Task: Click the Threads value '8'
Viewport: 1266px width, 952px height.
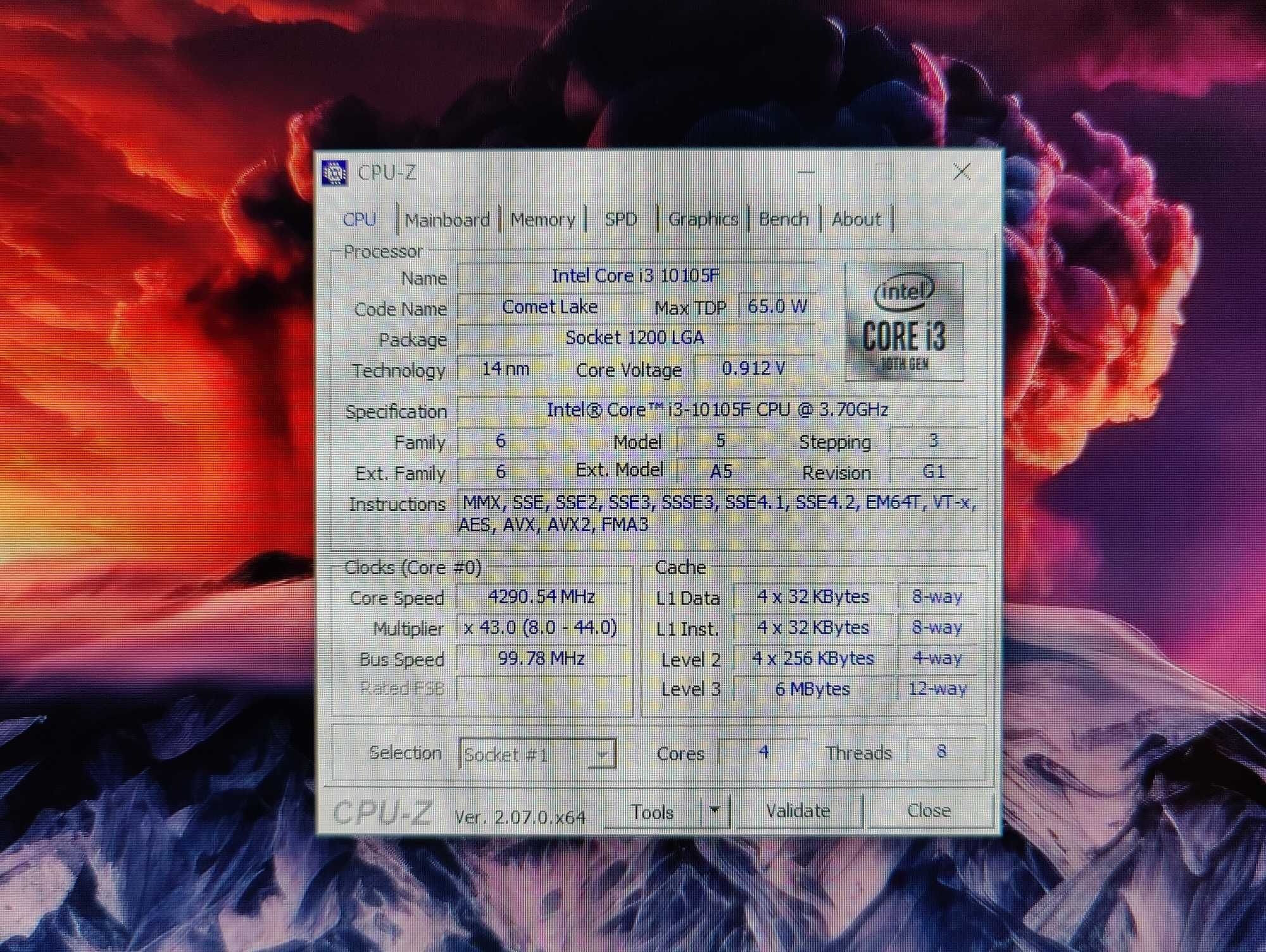Action: 941,751
